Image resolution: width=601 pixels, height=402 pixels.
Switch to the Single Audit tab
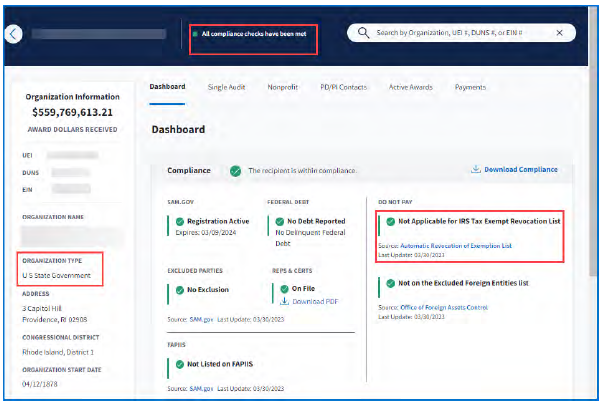tap(226, 87)
